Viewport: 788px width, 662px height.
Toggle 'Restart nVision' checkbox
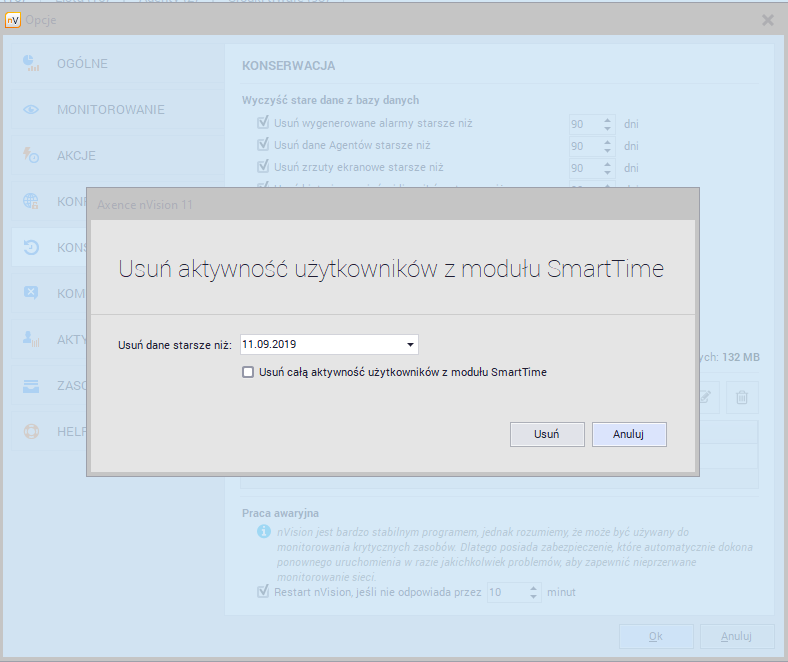click(263, 592)
